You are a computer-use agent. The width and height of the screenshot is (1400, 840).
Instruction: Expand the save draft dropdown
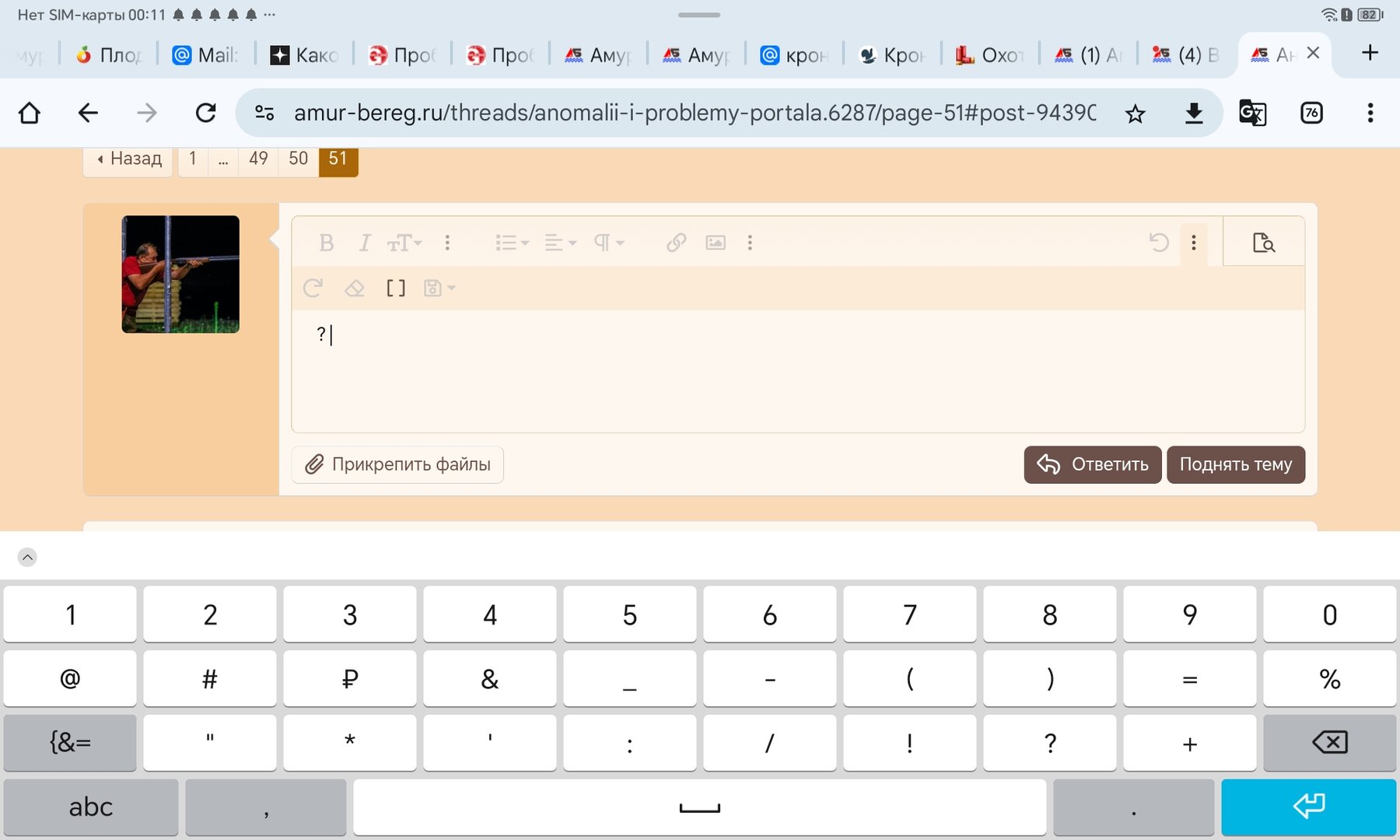click(439, 289)
